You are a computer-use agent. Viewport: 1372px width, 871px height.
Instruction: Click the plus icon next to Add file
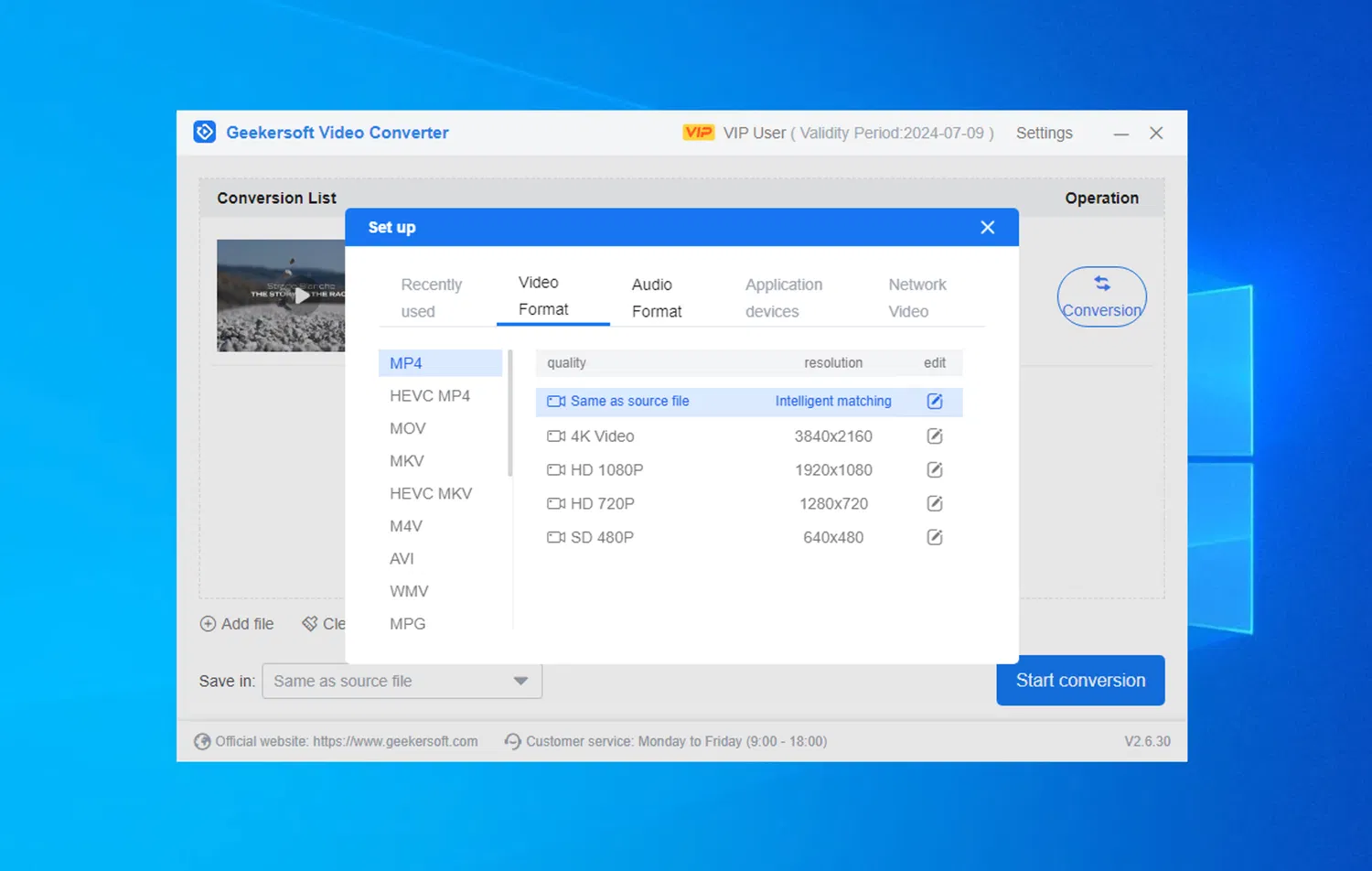[x=208, y=624]
